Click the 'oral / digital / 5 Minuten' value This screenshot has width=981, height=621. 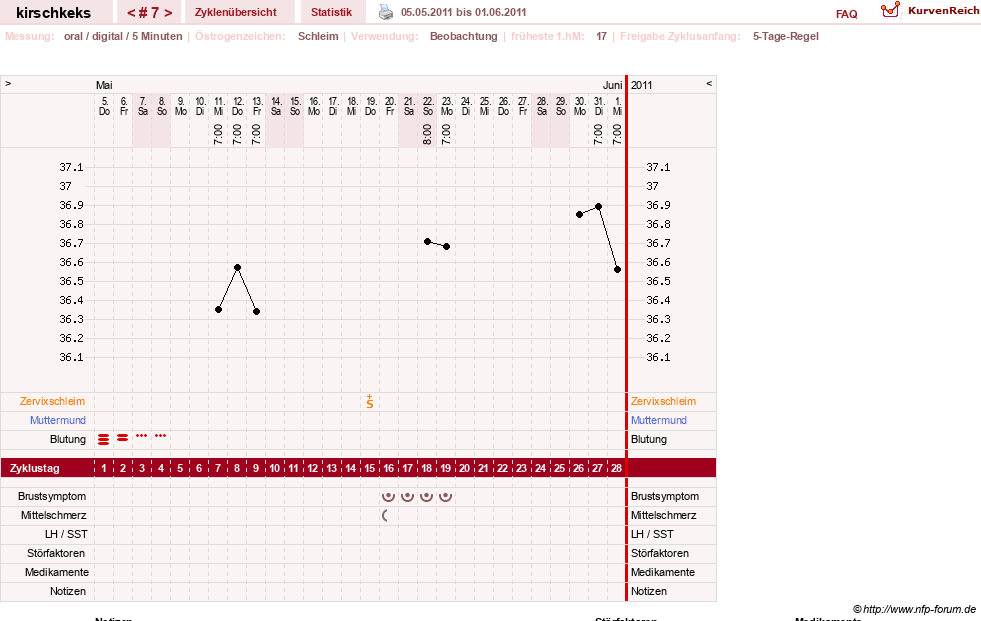coord(123,36)
